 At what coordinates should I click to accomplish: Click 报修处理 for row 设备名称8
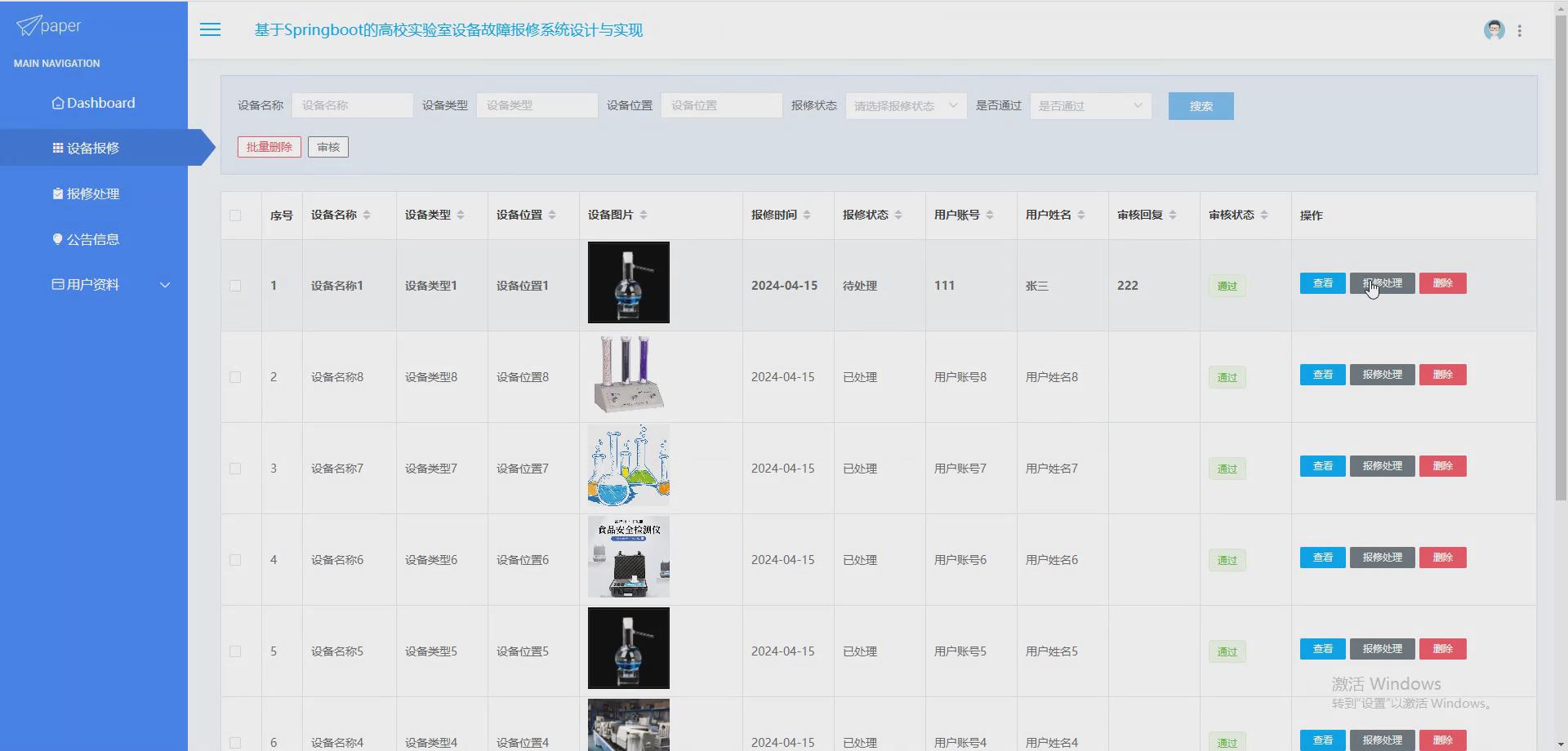click(x=1382, y=375)
